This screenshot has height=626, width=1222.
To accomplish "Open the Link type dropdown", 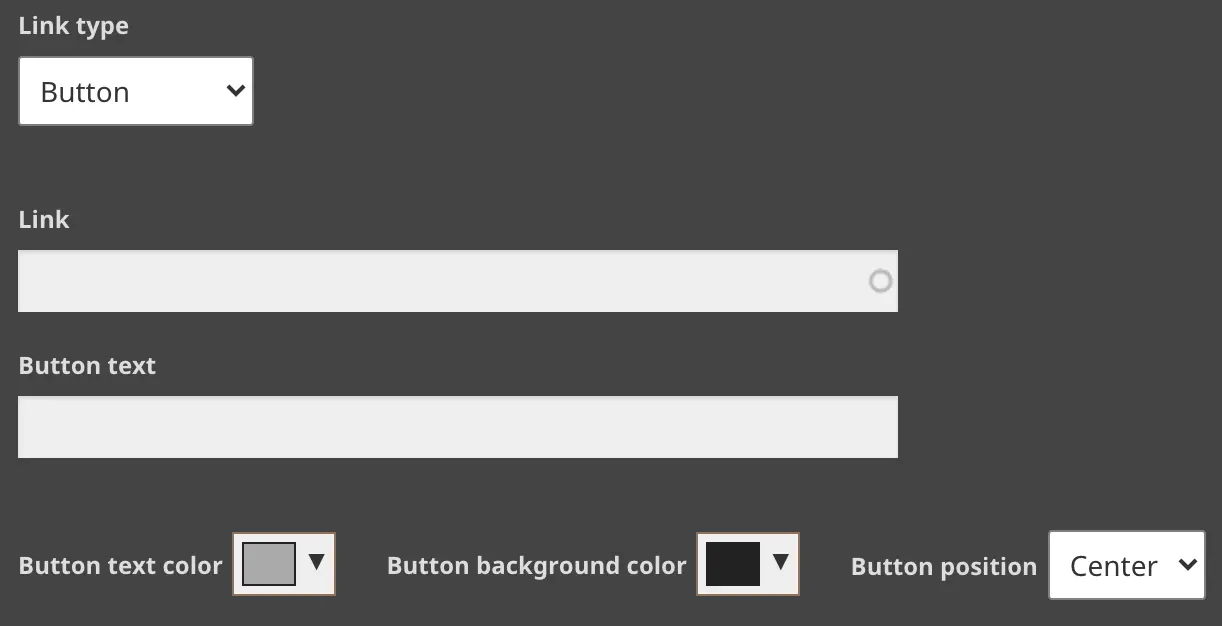I will click(x=136, y=91).
